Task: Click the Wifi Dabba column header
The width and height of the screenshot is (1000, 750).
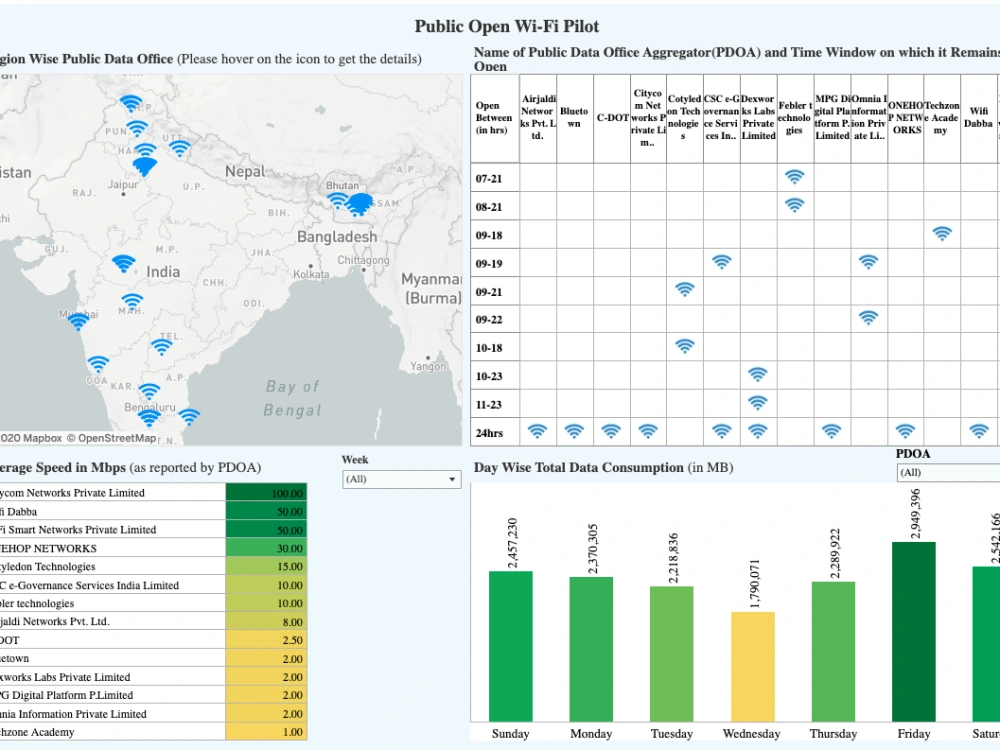Action: (978, 117)
